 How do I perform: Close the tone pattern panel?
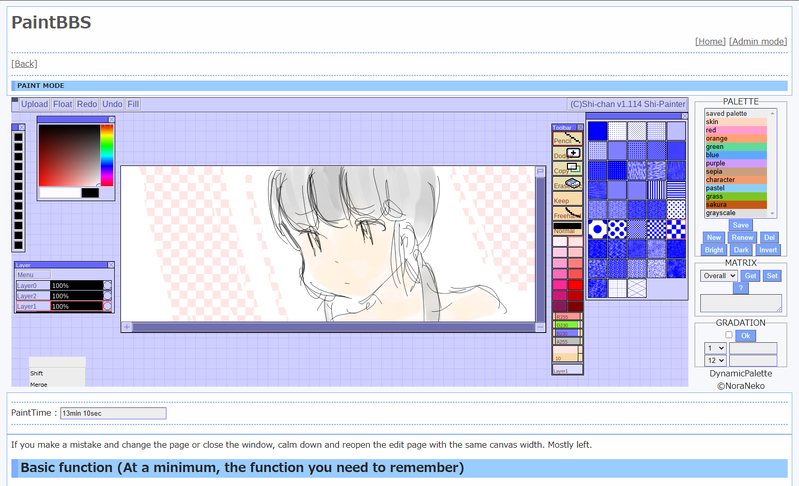(684, 116)
